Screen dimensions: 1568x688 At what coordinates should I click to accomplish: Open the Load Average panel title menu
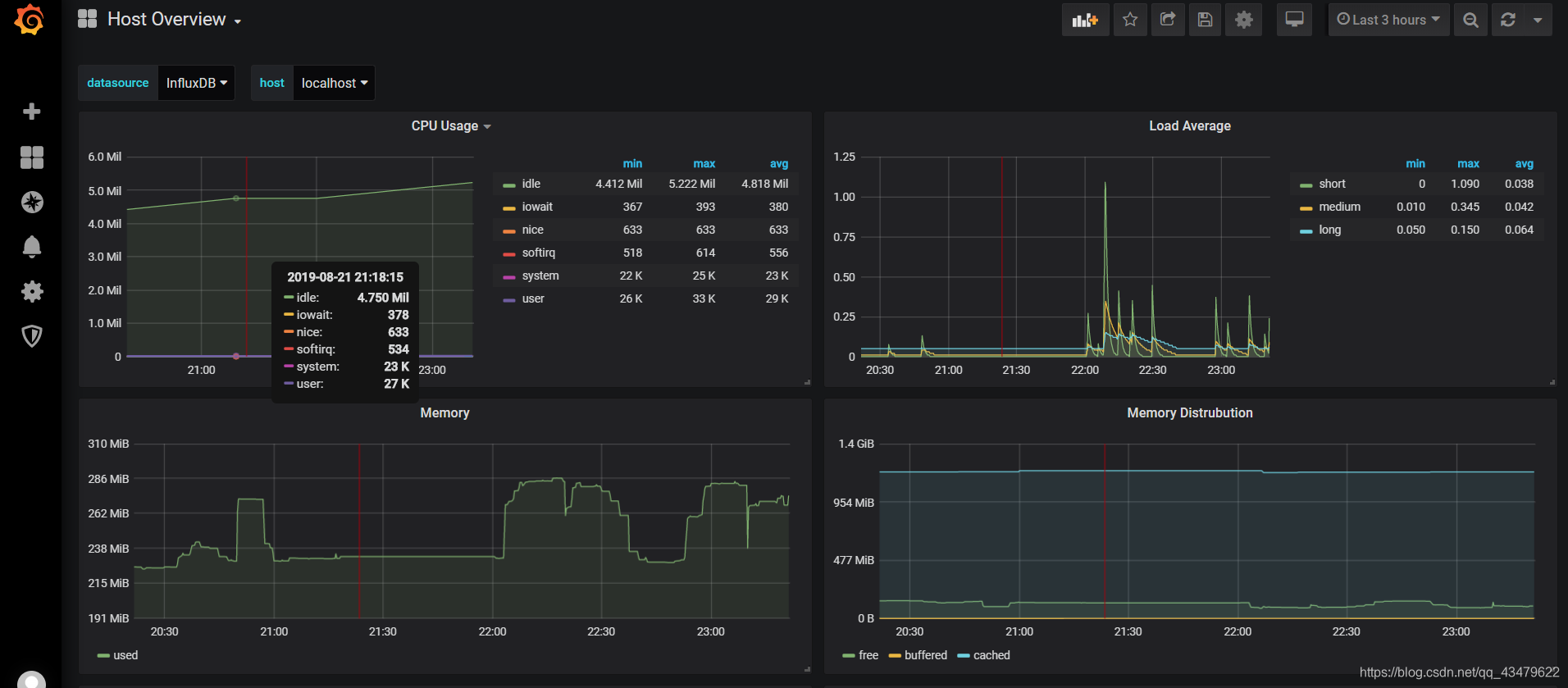click(1189, 126)
